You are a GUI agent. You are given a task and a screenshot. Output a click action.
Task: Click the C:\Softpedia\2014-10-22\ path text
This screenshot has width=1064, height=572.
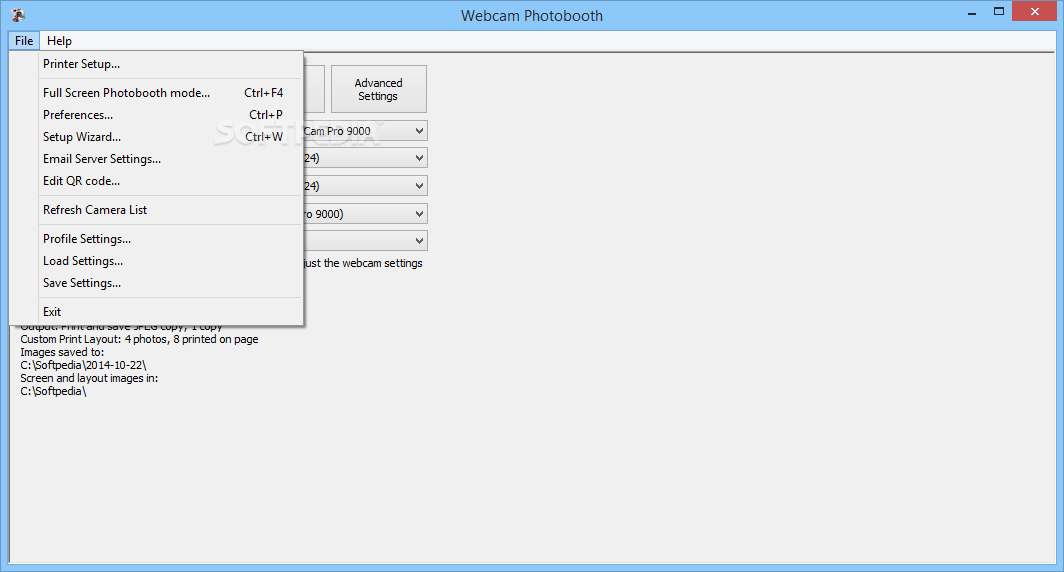pos(83,365)
